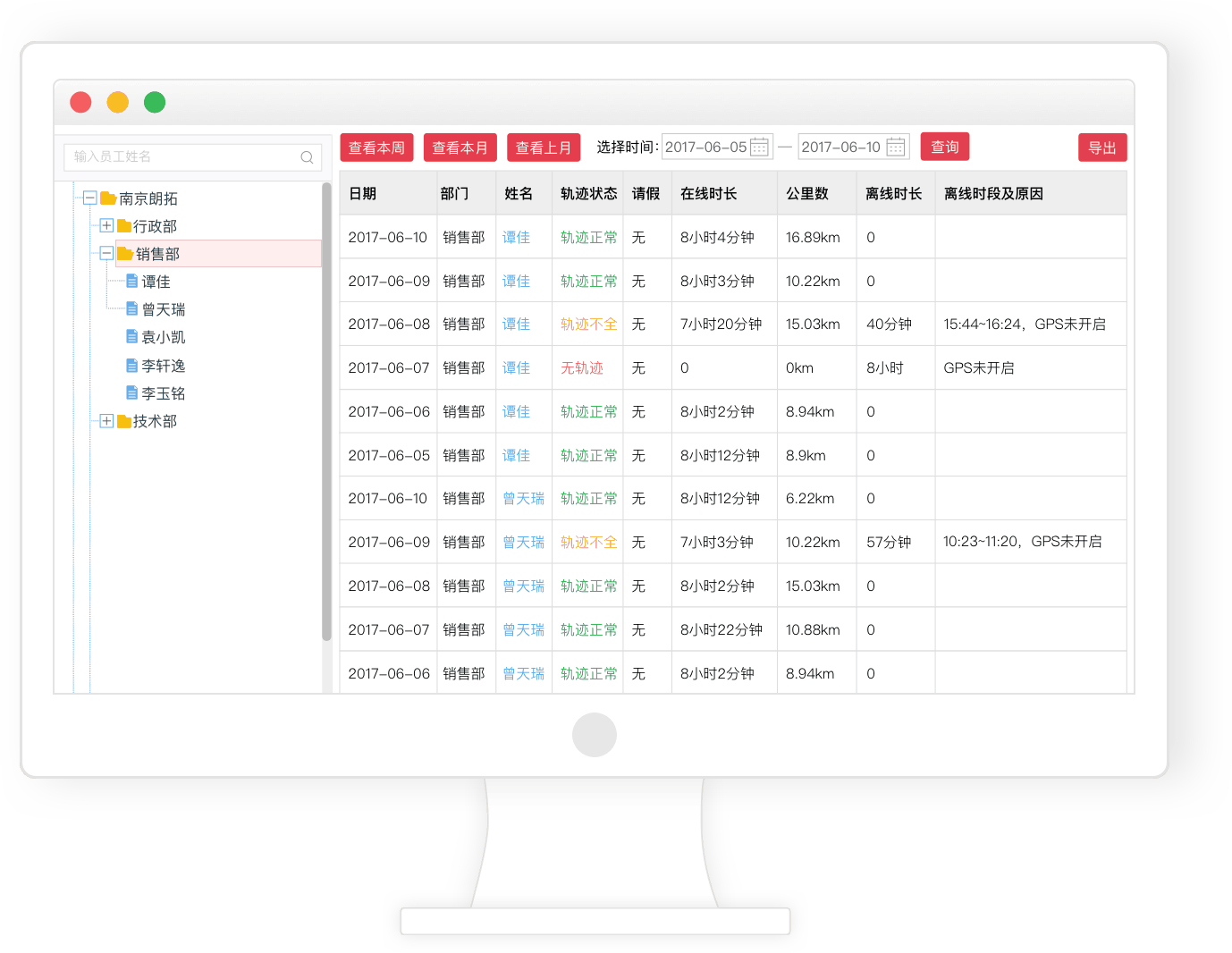The width and height of the screenshot is (1232, 953).
Task: Click the document icon next to 曾天瑞
Action: pos(131,309)
